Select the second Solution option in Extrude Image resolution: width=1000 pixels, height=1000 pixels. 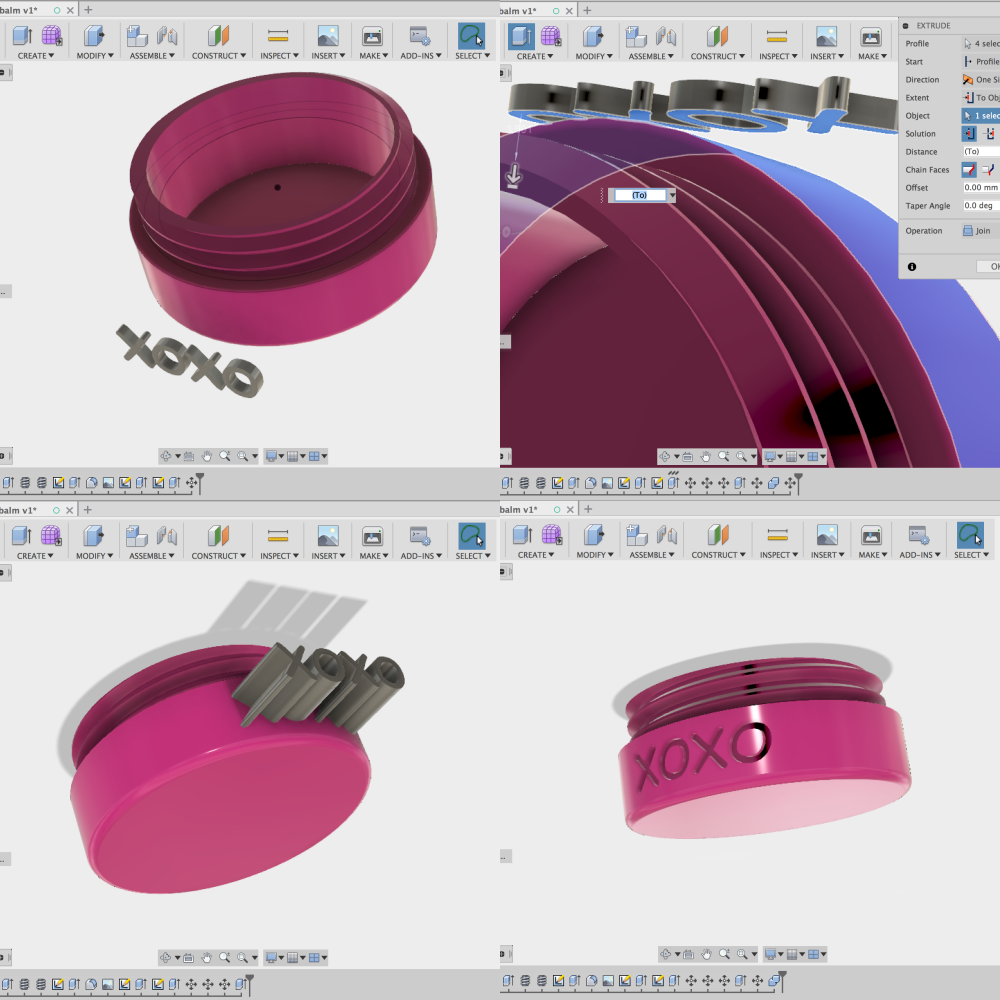(x=989, y=133)
